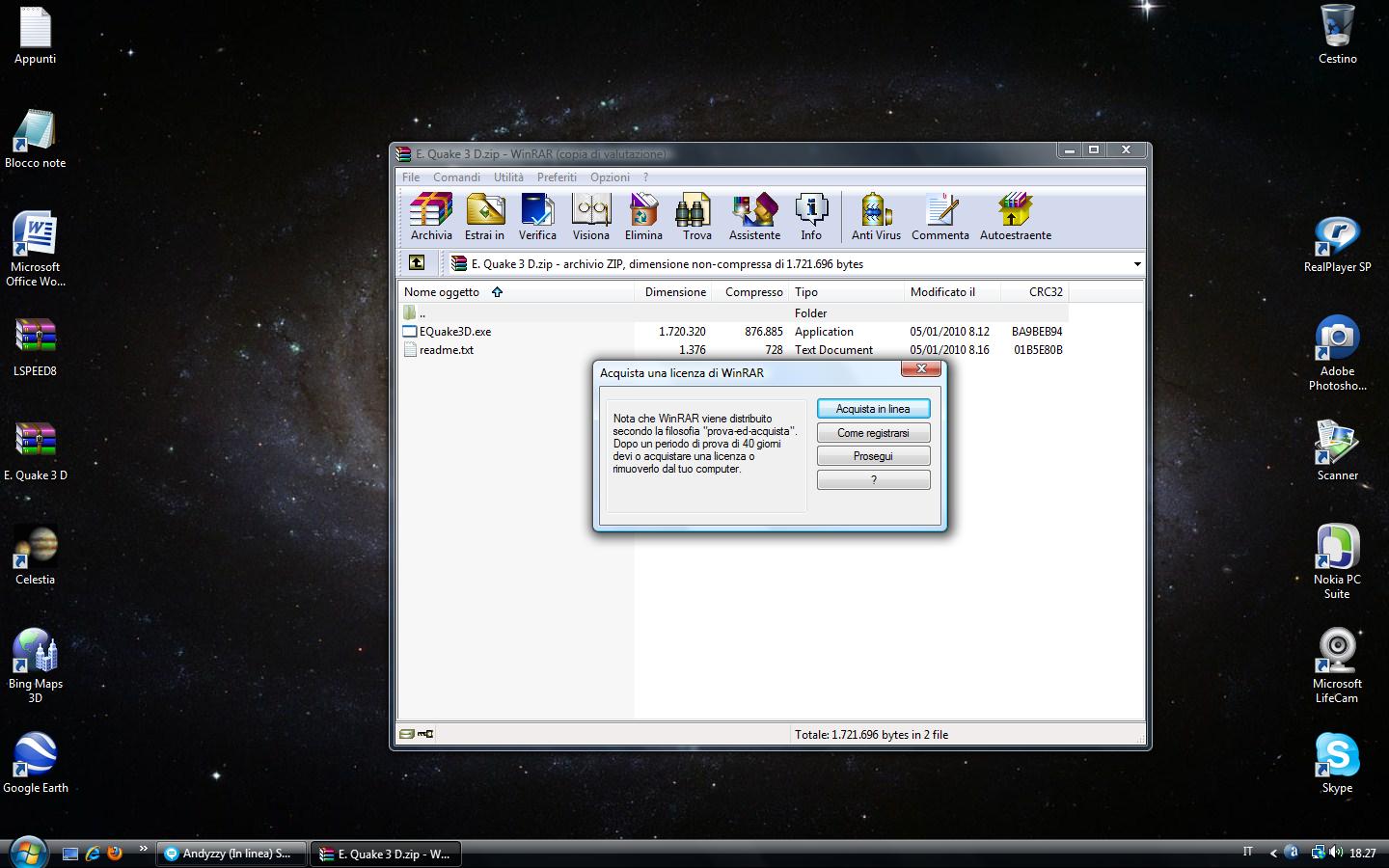This screenshot has width=1389, height=868.
Task: Open the Opzioni menu
Action: 610,177
